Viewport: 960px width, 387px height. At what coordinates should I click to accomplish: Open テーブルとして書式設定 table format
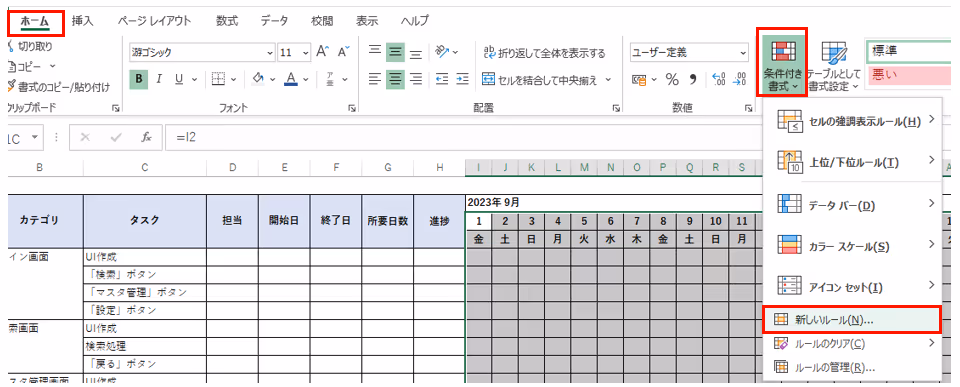point(834,67)
